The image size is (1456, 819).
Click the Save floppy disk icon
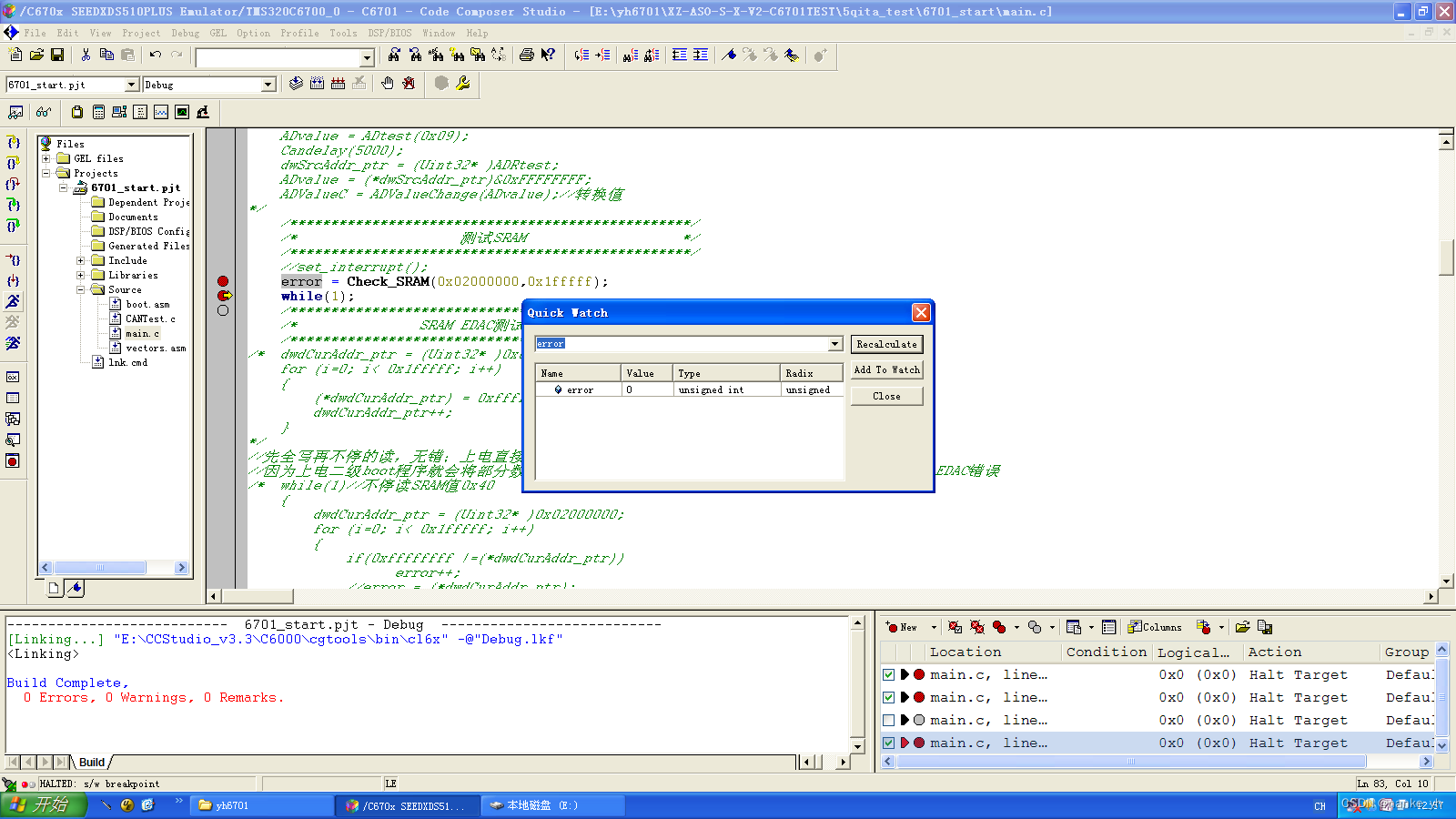click(57, 56)
